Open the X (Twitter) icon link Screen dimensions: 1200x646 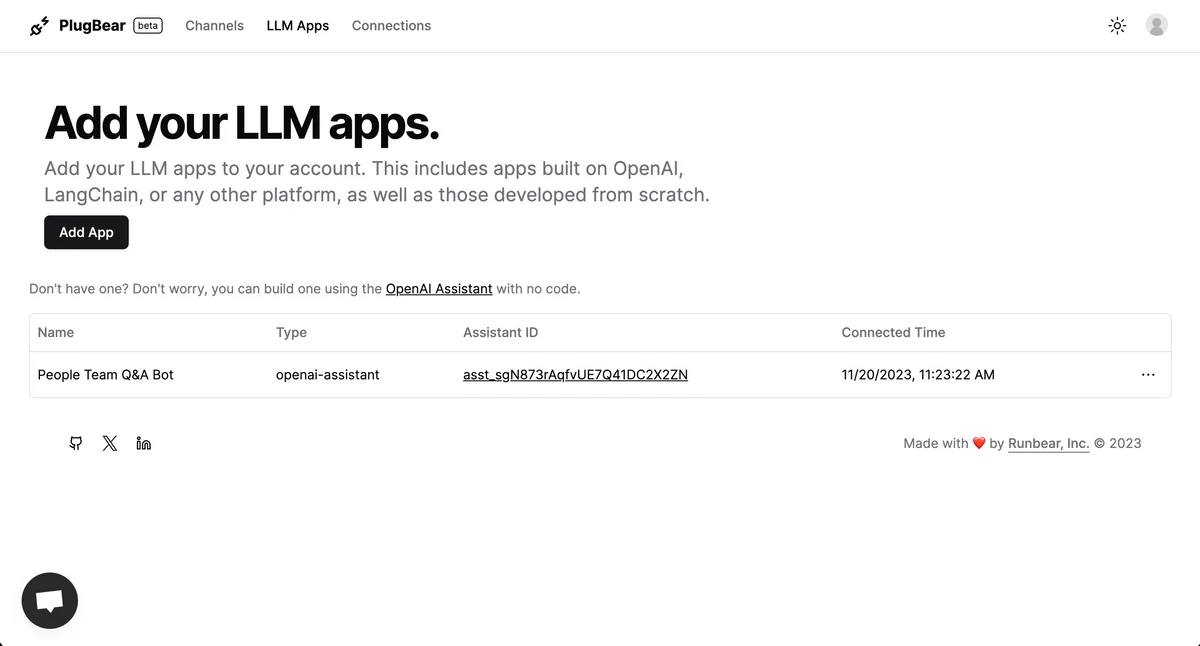(110, 443)
